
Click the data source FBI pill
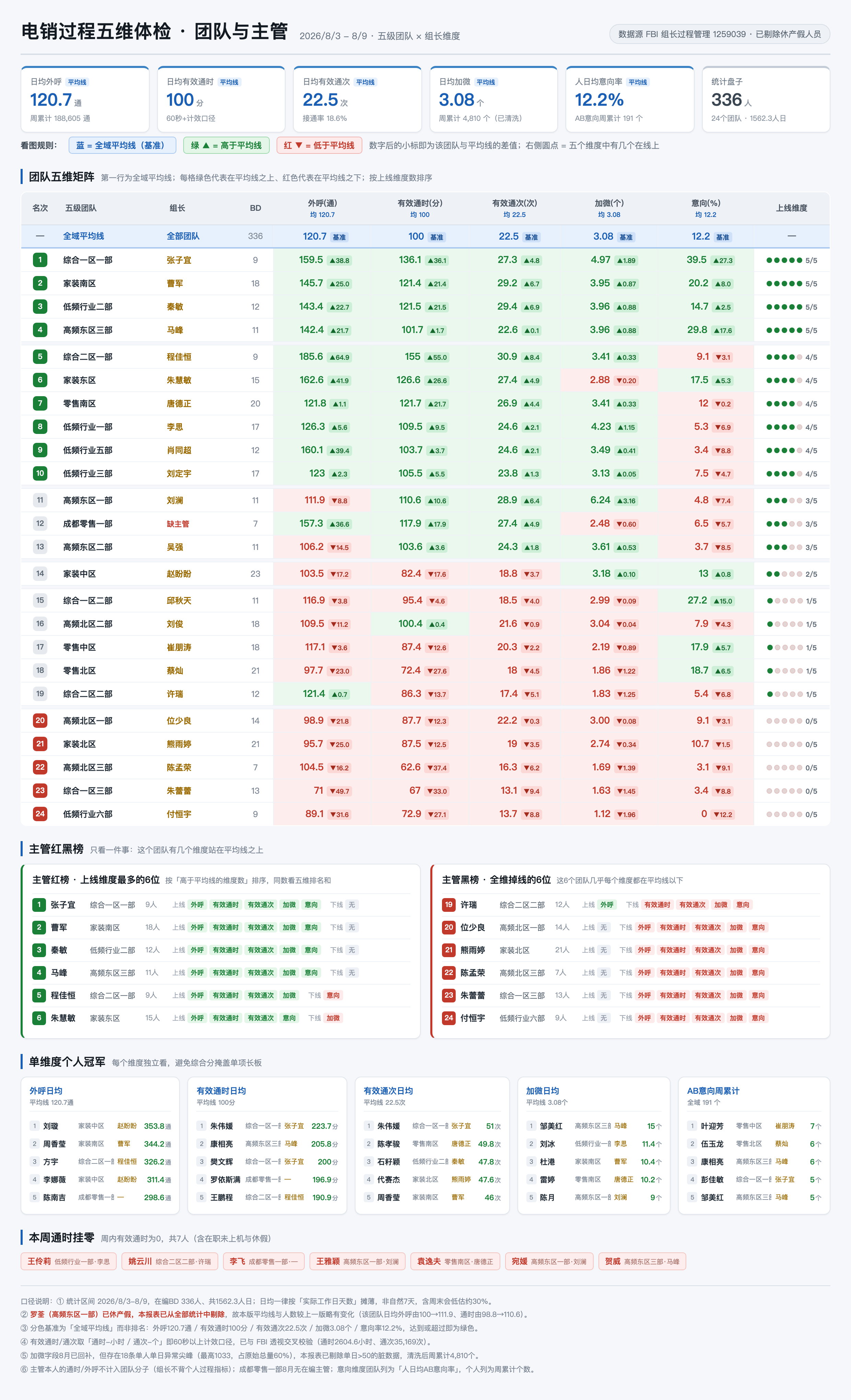(x=720, y=34)
